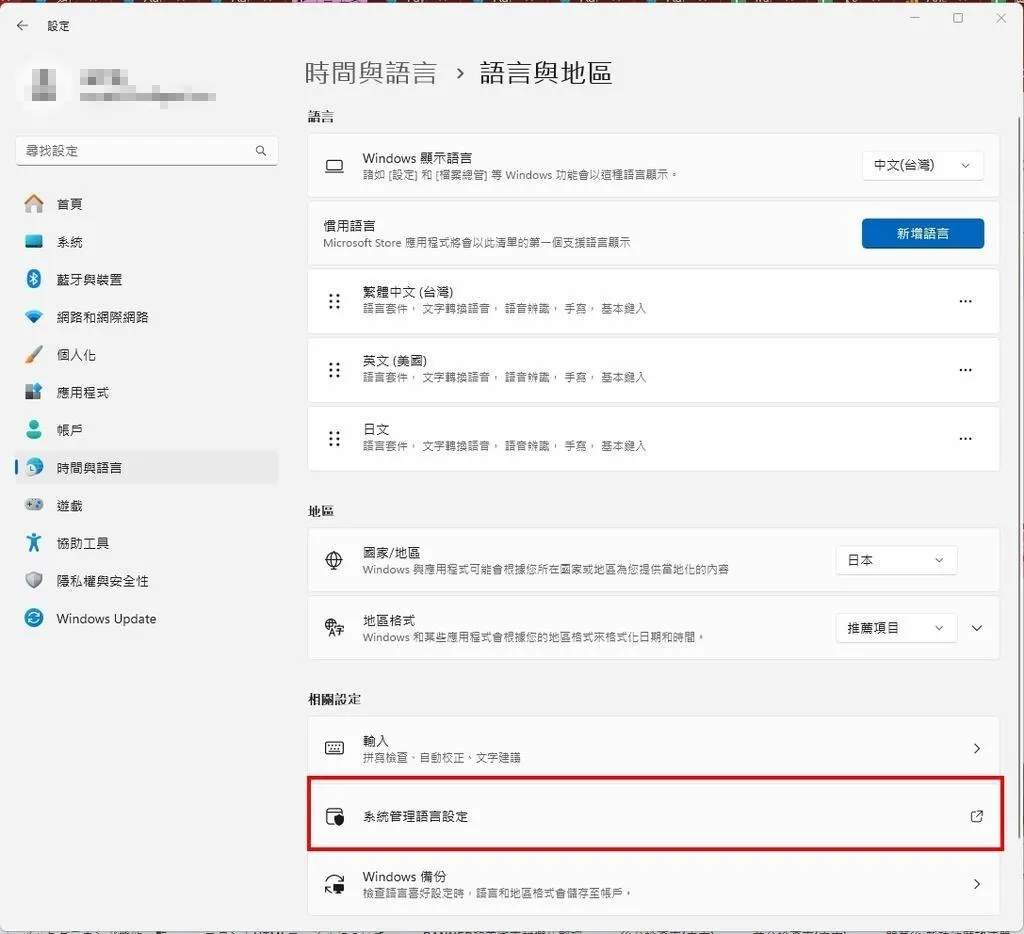Expand the Windows 備份 chevron

976,884
